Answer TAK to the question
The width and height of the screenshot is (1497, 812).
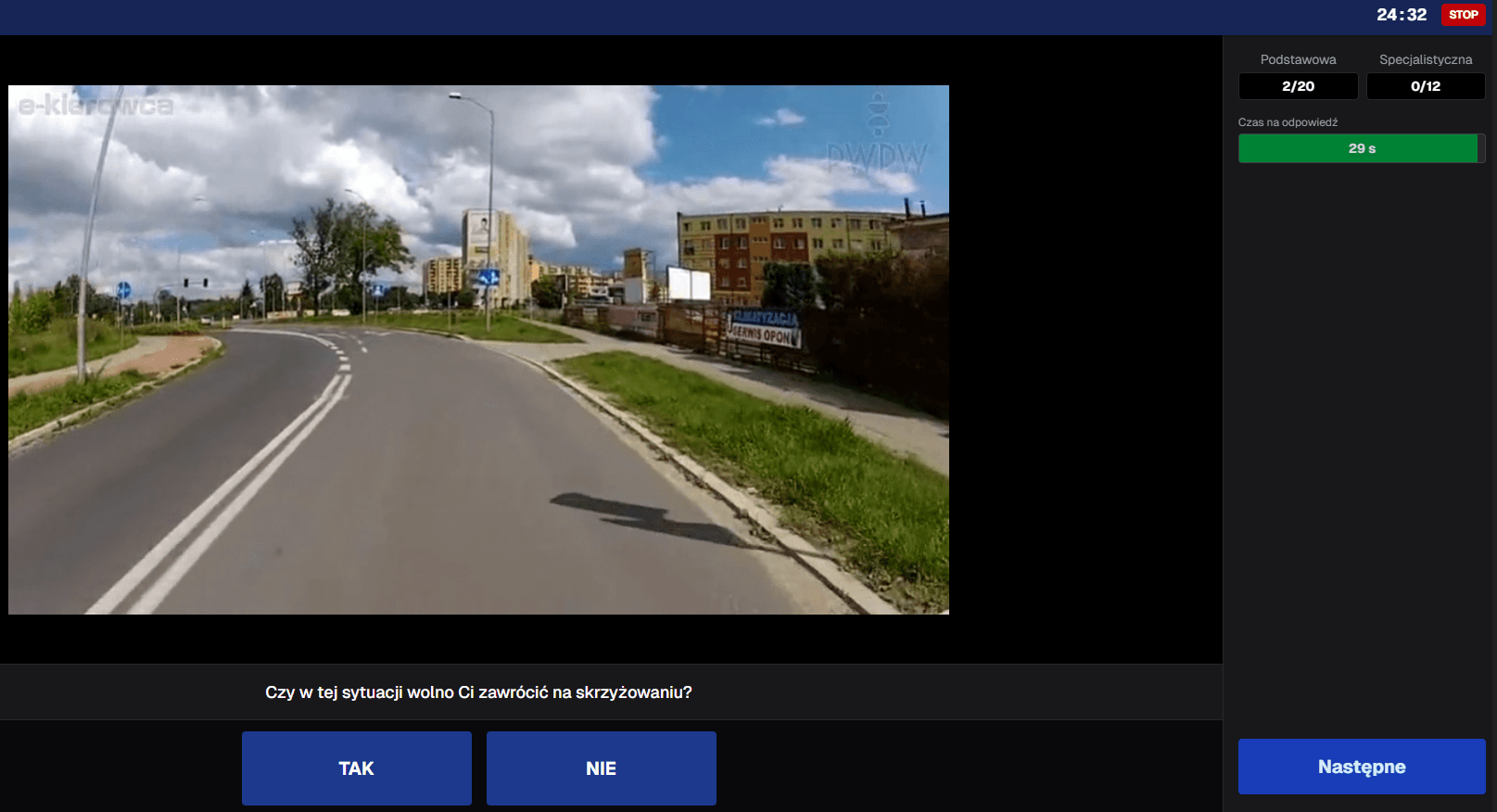pyautogui.click(x=357, y=768)
